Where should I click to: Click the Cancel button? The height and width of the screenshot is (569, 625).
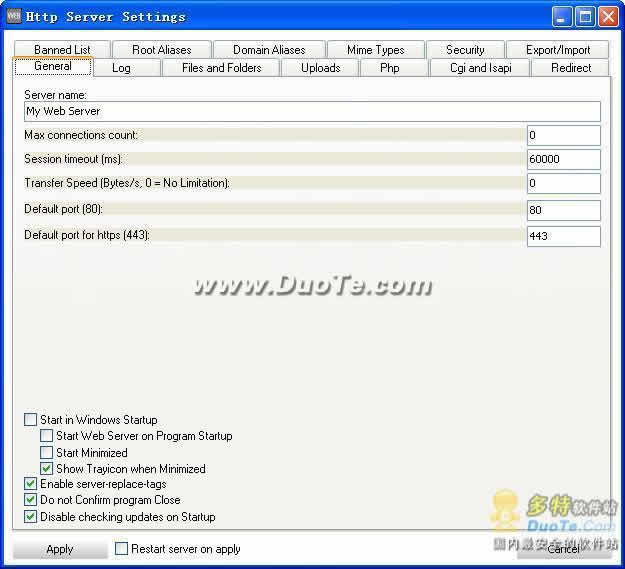coord(563,549)
